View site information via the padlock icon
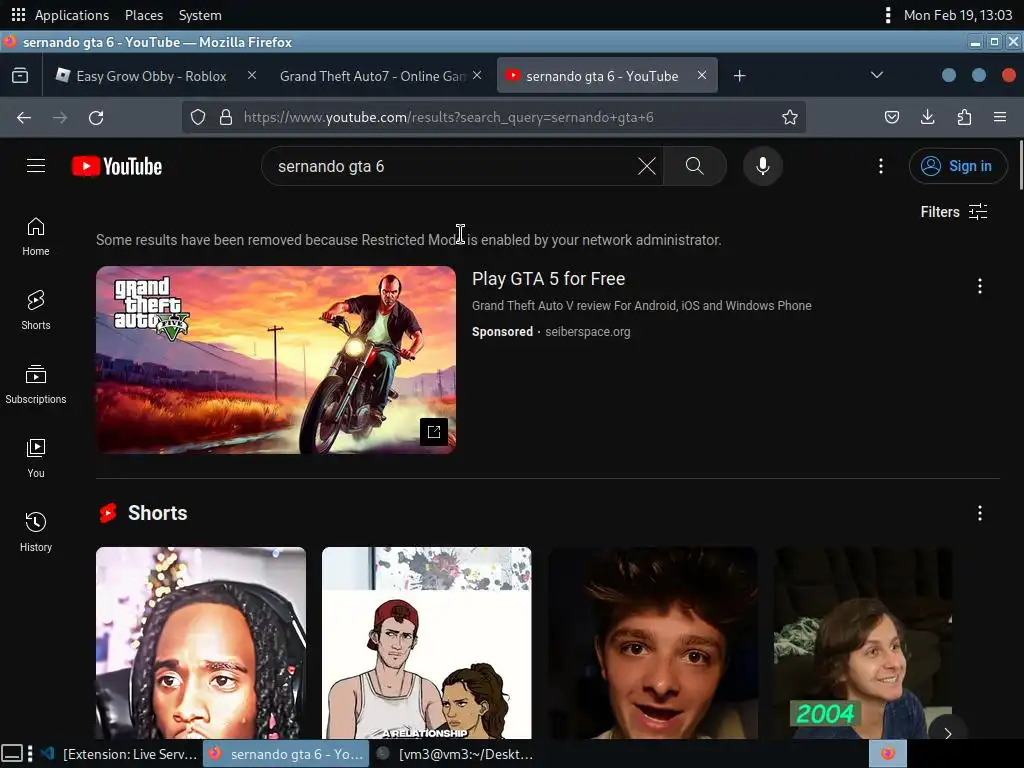This screenshot has width=1024, height=768. click(226, 118)
